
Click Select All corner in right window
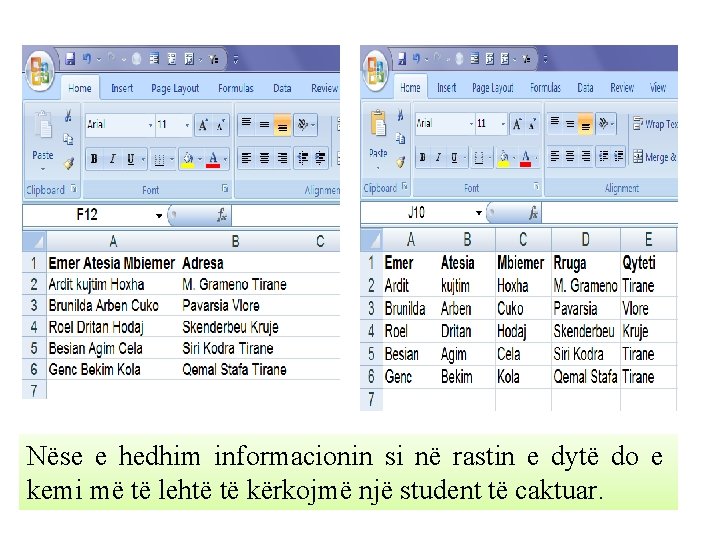371,240
